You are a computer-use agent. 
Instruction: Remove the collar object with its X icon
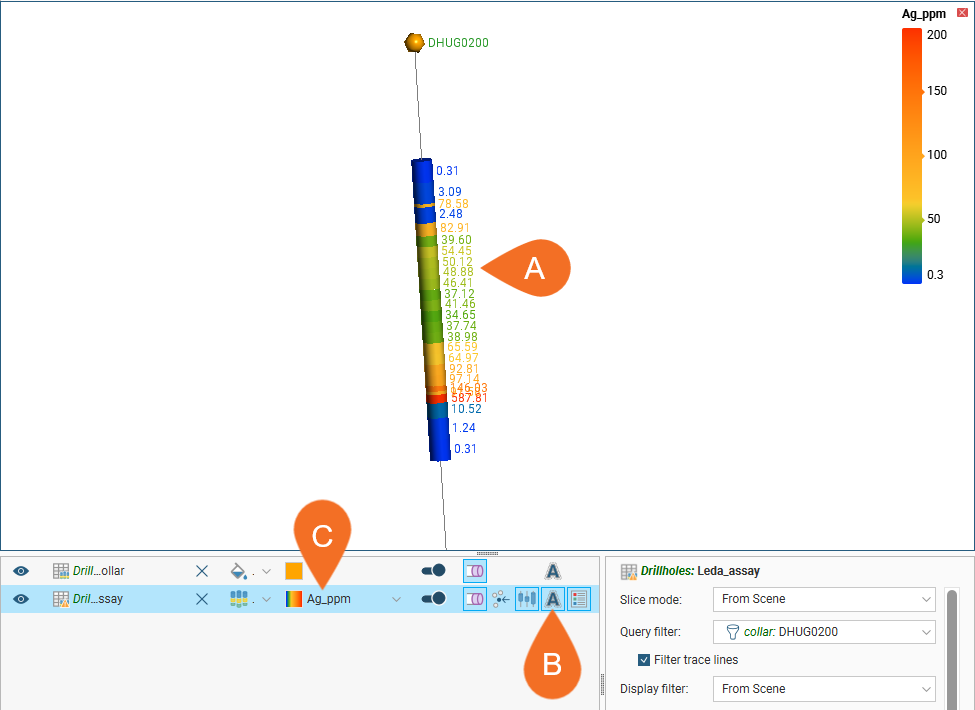(202, 571)
